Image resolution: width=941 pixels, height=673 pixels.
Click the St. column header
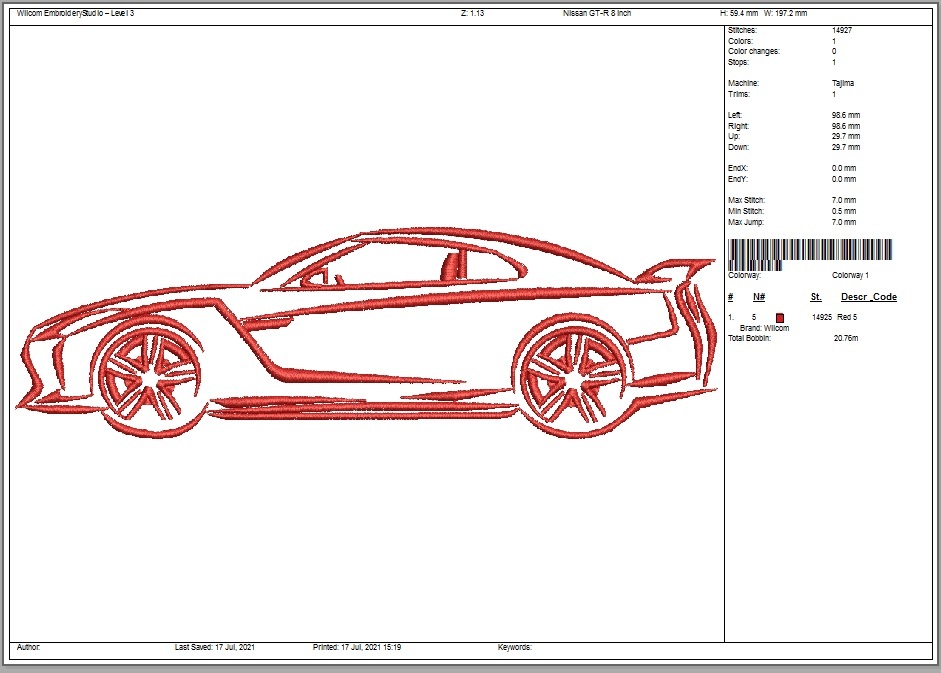816,297
